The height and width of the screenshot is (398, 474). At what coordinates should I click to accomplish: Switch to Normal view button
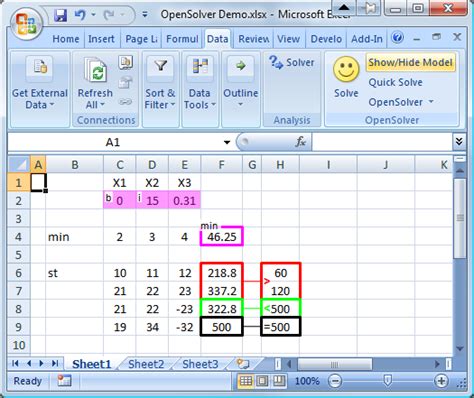pos(246,381)
